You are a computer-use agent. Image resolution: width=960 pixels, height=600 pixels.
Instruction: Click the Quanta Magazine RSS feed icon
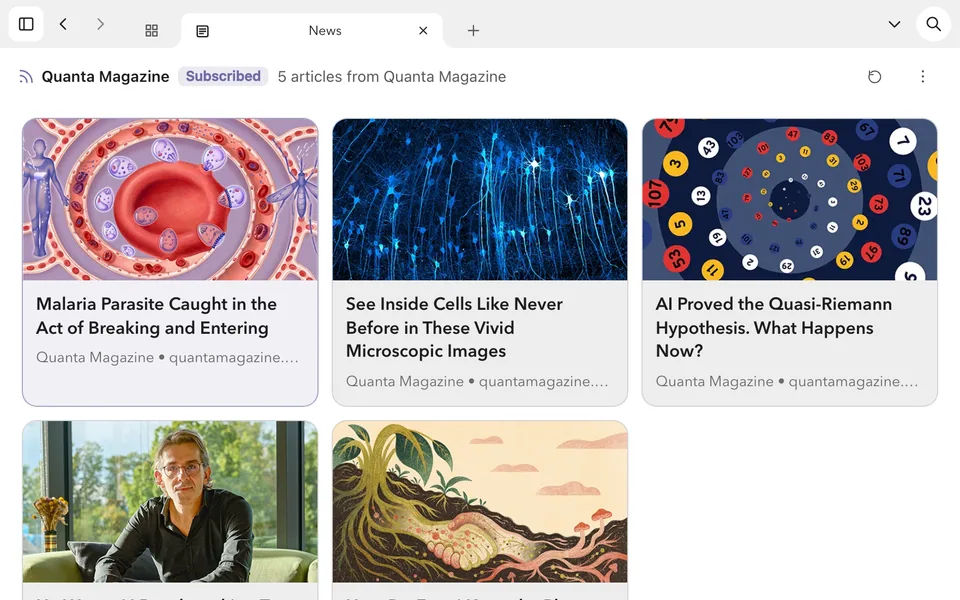click(26, 77)
